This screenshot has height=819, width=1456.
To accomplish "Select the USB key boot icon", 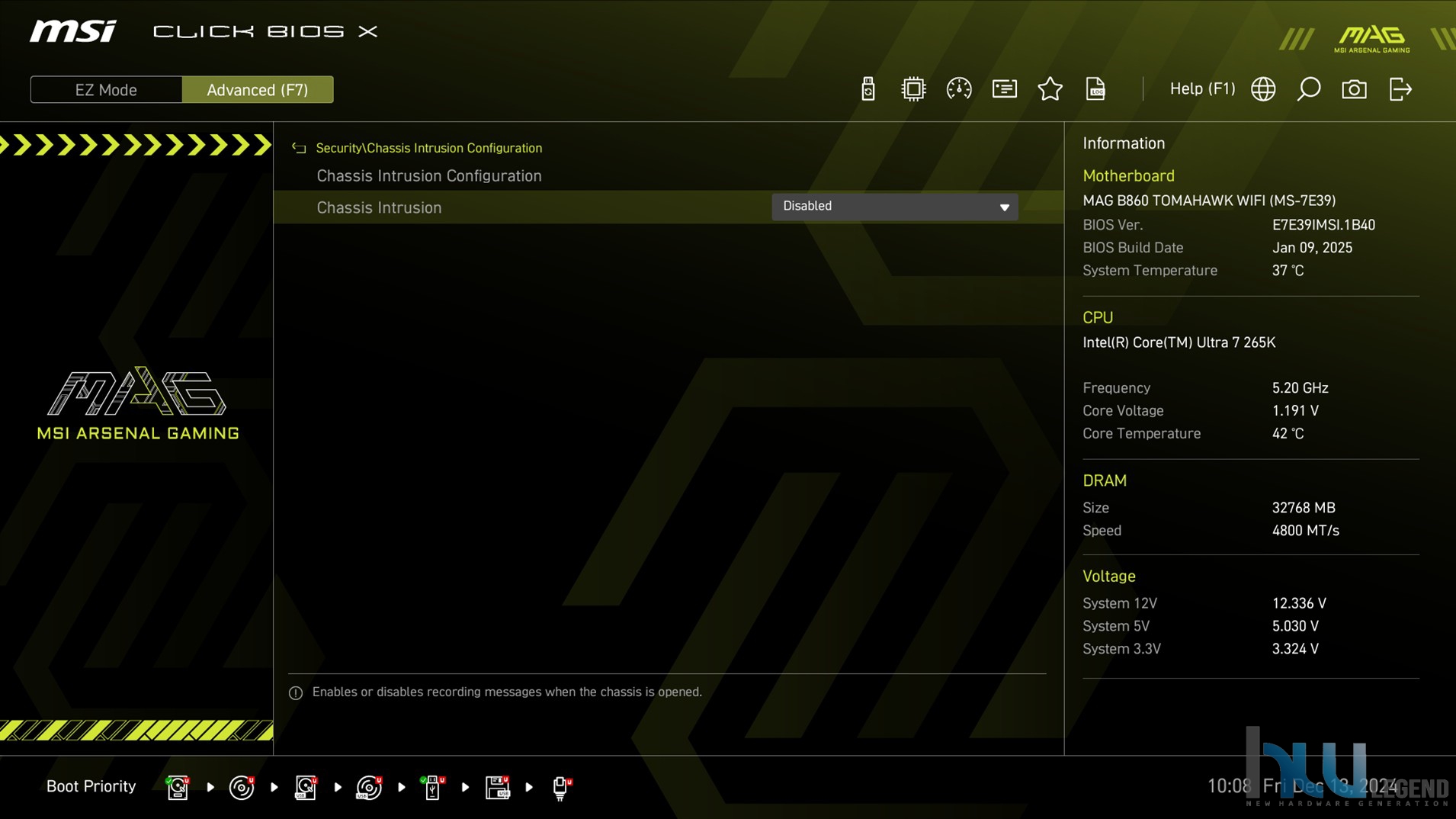I will pos(433,787).
